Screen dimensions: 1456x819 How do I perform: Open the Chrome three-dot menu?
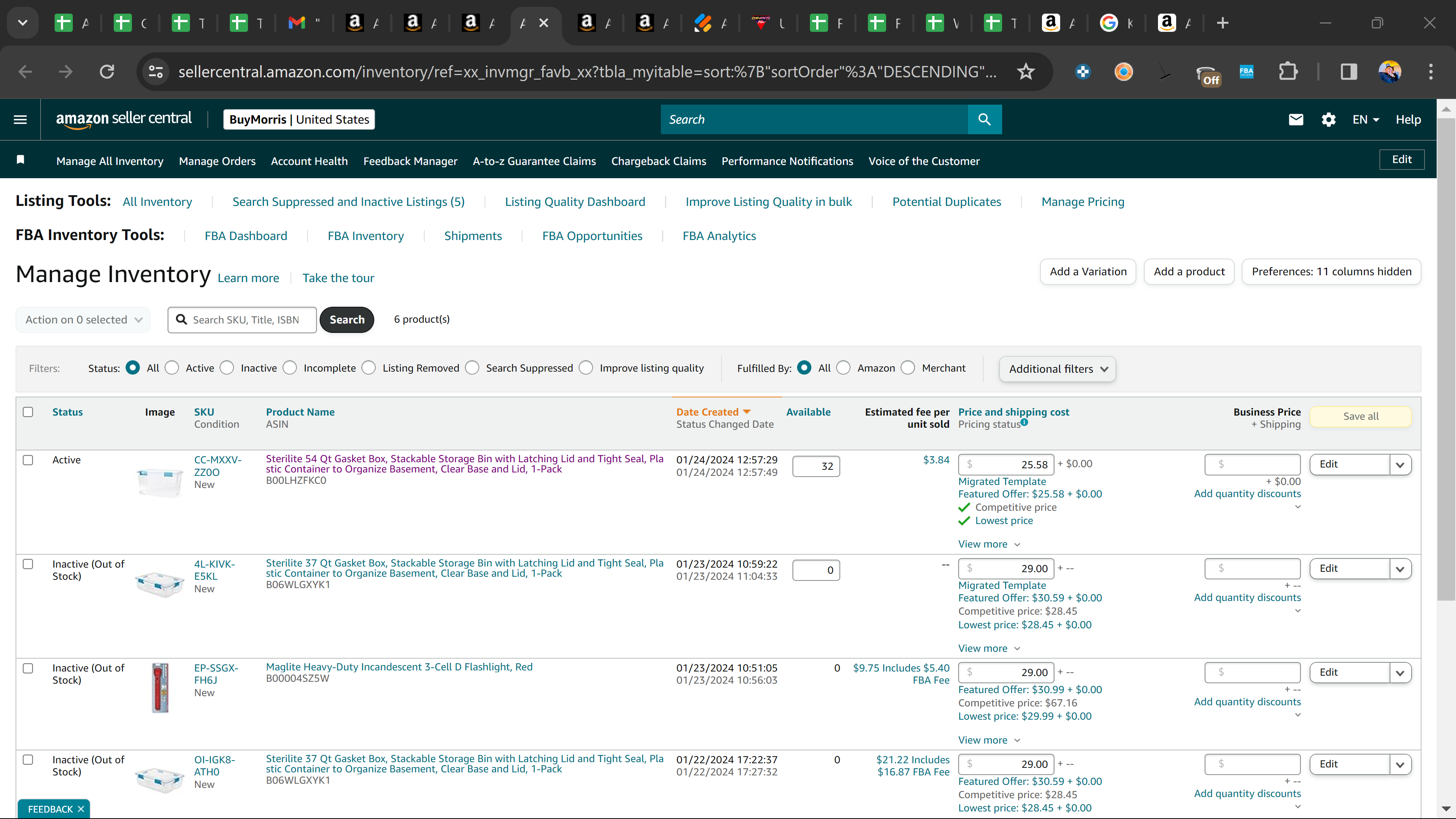1431,72
